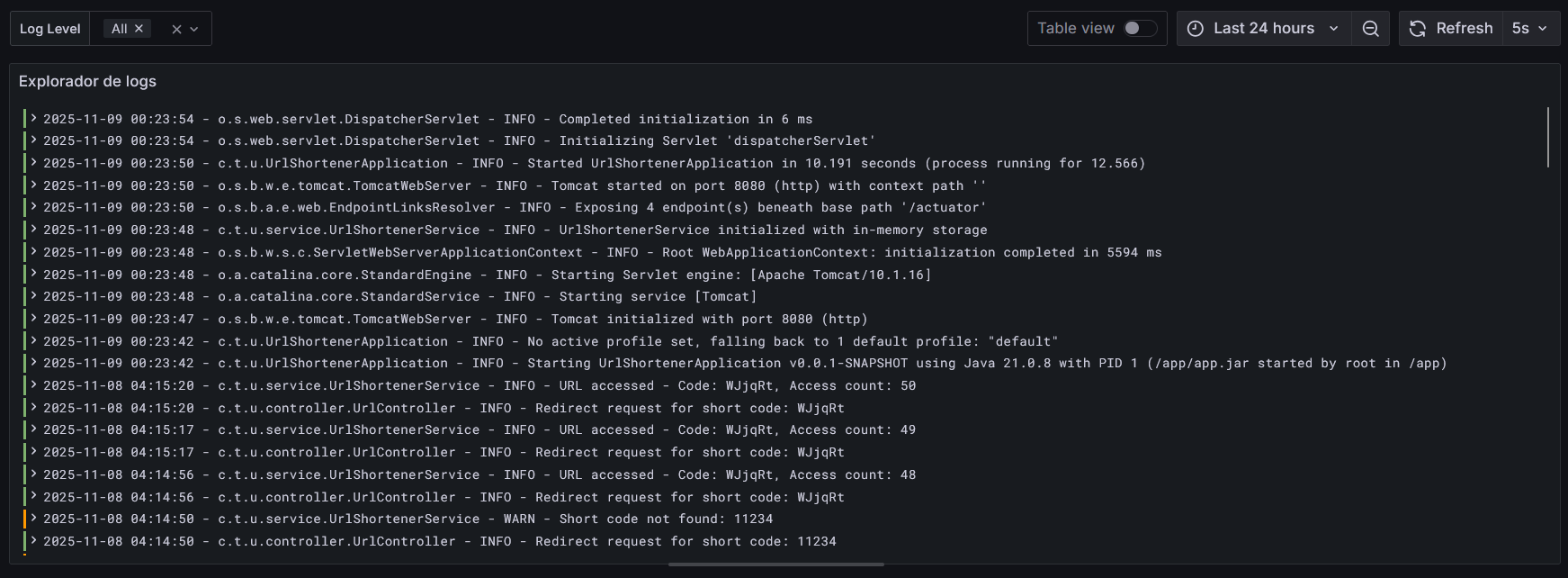This screenshot has width=1568, height=578.
Task: Expand the Java 21 startup log entry
Action: click(34, 363)
